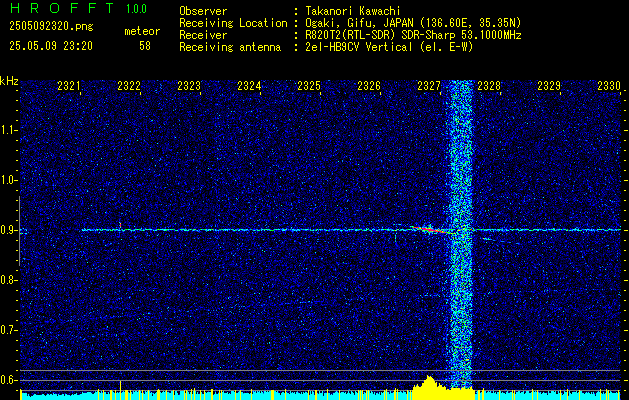Click the red meteor echo streak near 2327
Image resolution: width=629 pixels, height=400 pixels.
click(431, 230)
